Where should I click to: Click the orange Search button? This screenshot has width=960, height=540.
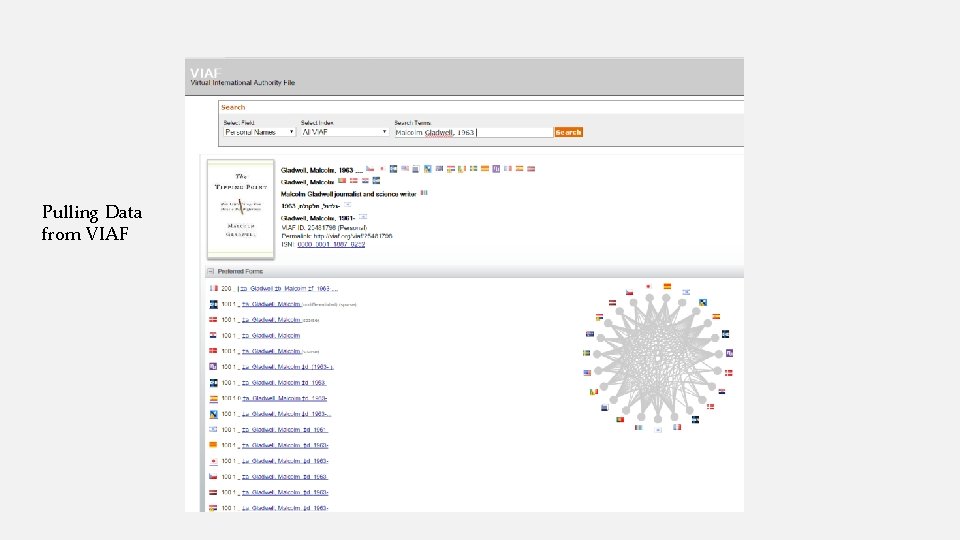[568, 132]
